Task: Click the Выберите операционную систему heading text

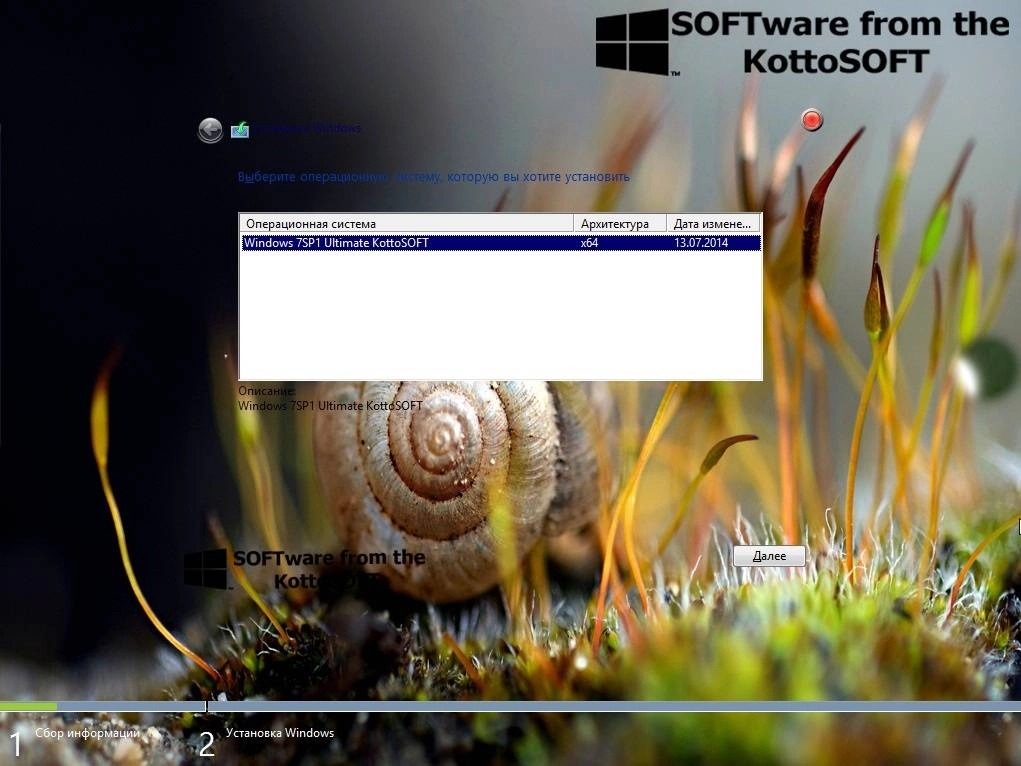Action: [434, 177]
